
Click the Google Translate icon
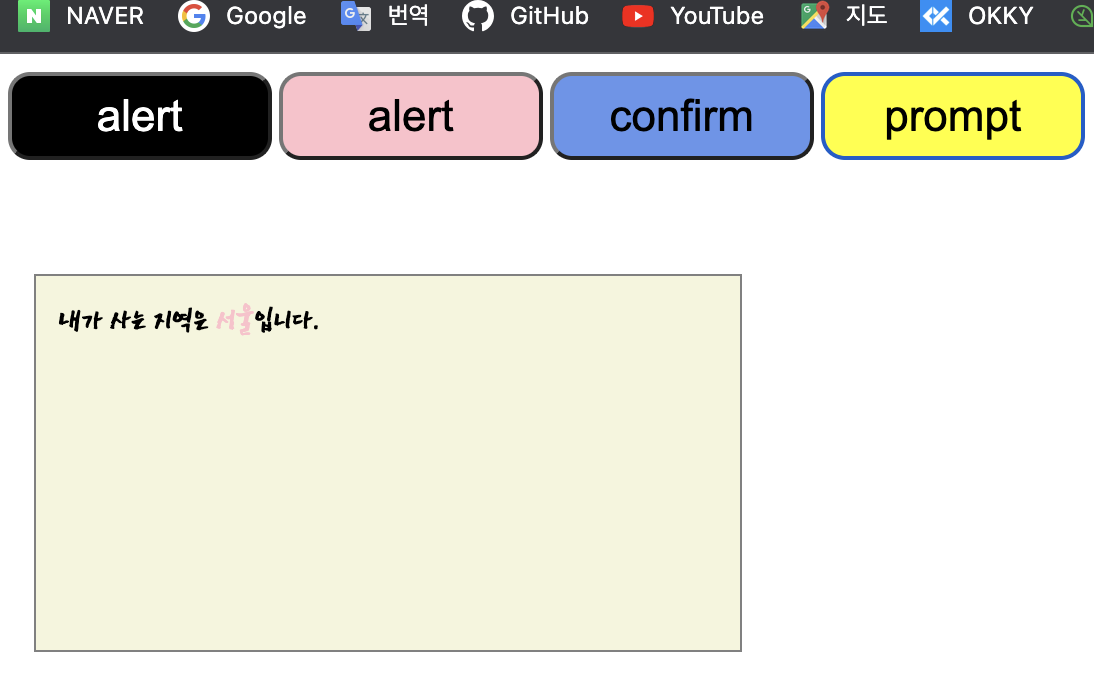[x=356, y=16]
